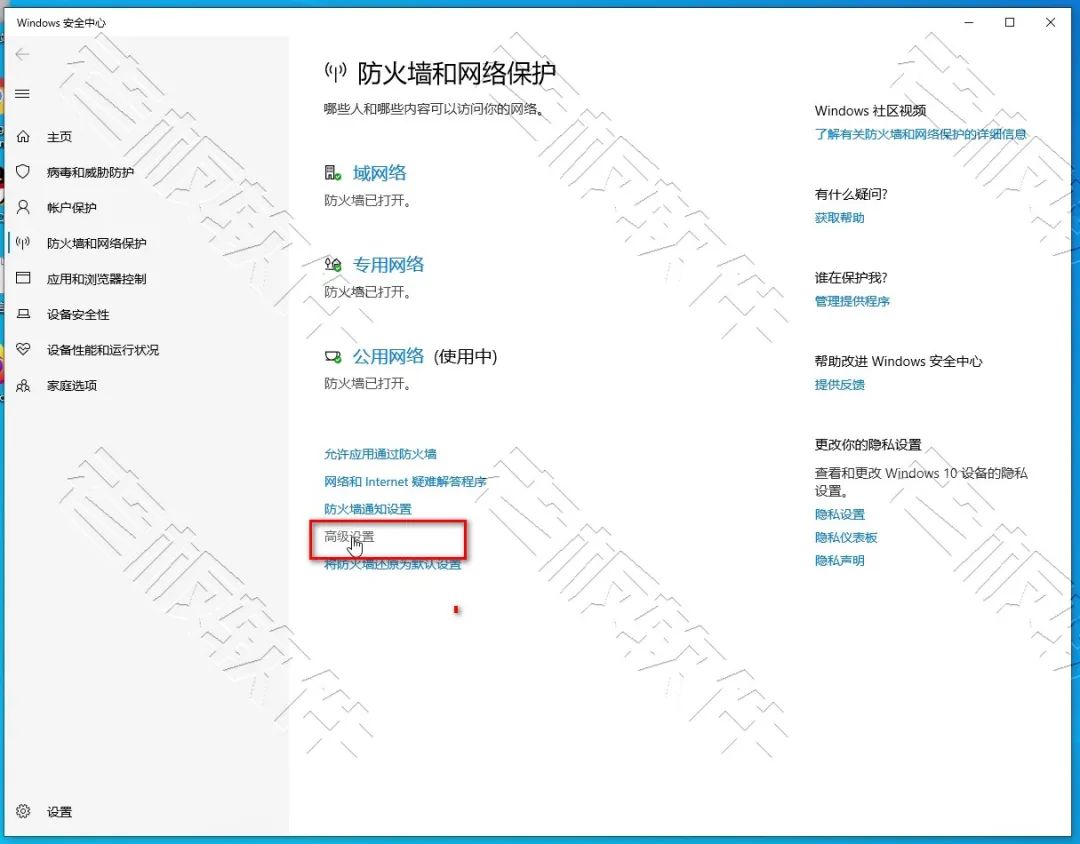Click the 哪些人和哪些内容可以访问你的网络 subtitle
This screenshot has width=1080, height=844.
pos(434,109)
